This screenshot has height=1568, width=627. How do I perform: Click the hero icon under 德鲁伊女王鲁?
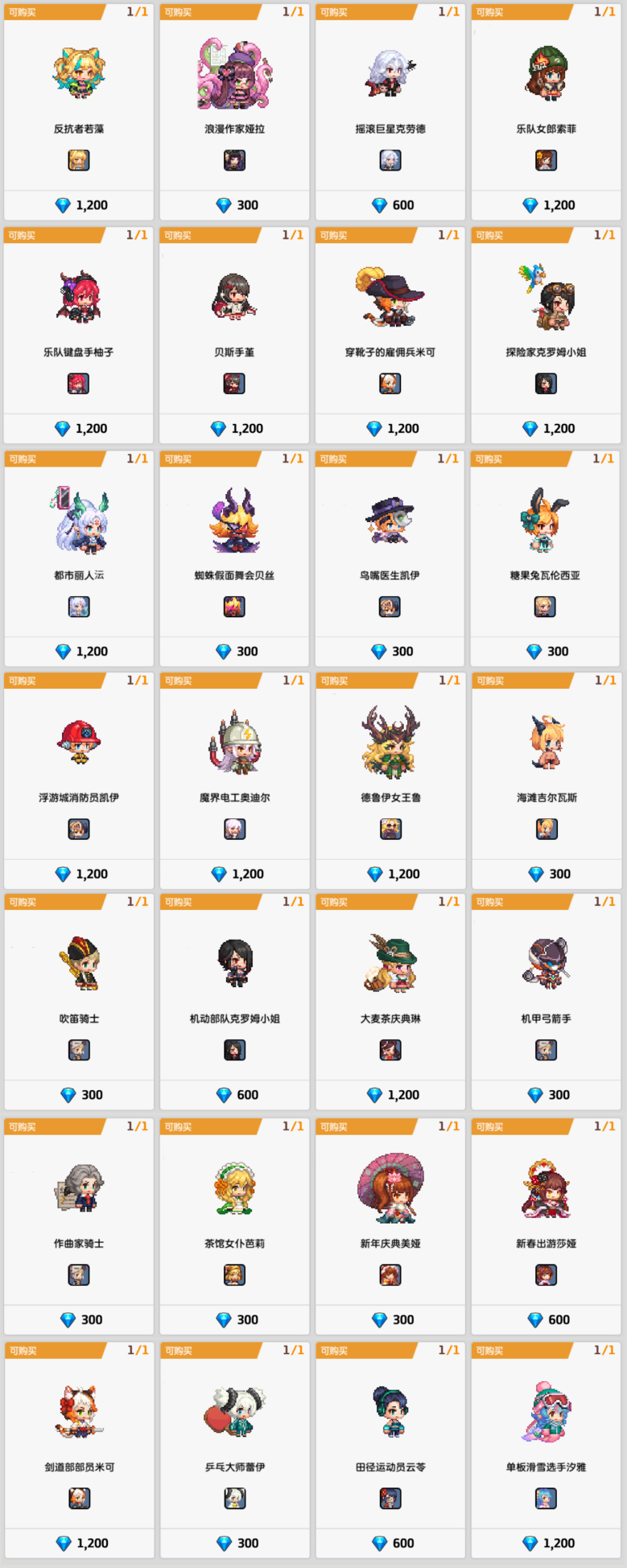(390, 829)
